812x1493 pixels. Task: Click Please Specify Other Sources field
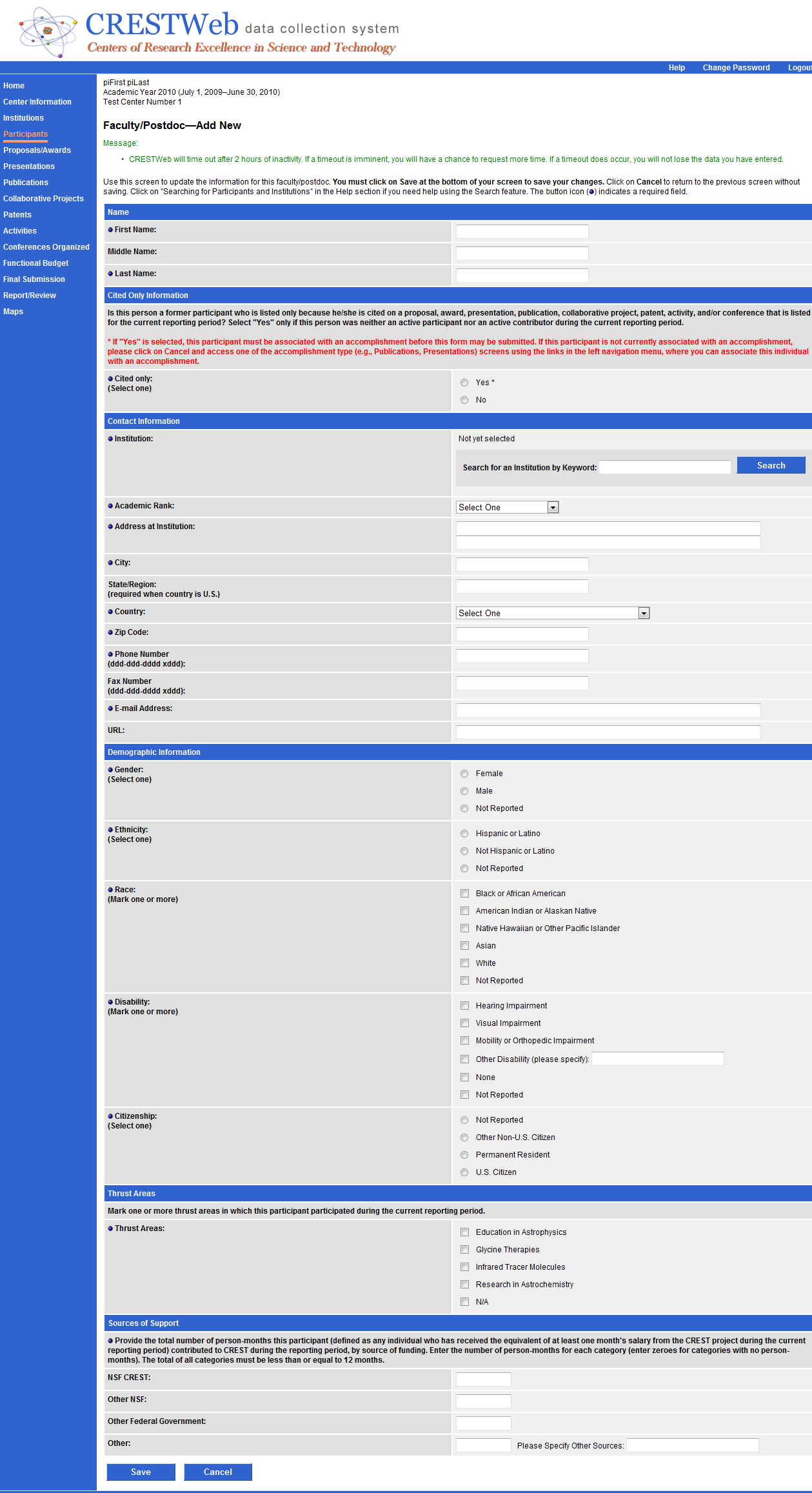[x=693, y=1445]
